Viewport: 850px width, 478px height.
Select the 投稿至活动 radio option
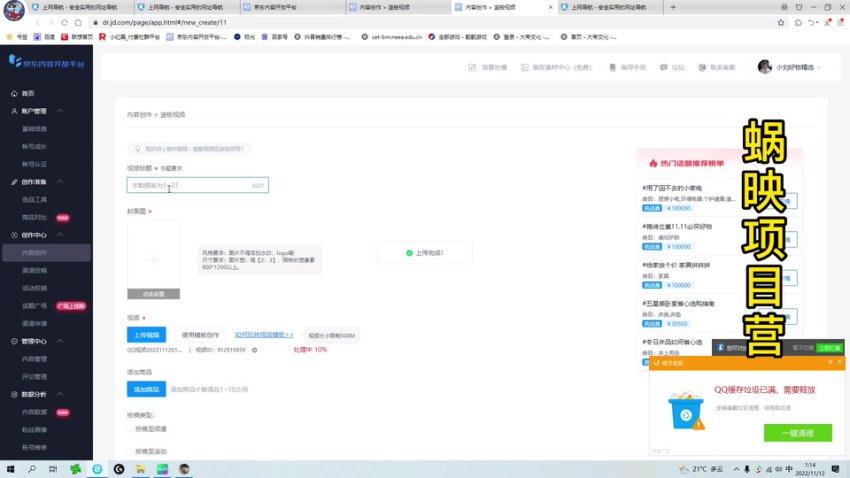pyautogui.click(x=130, y=451)
